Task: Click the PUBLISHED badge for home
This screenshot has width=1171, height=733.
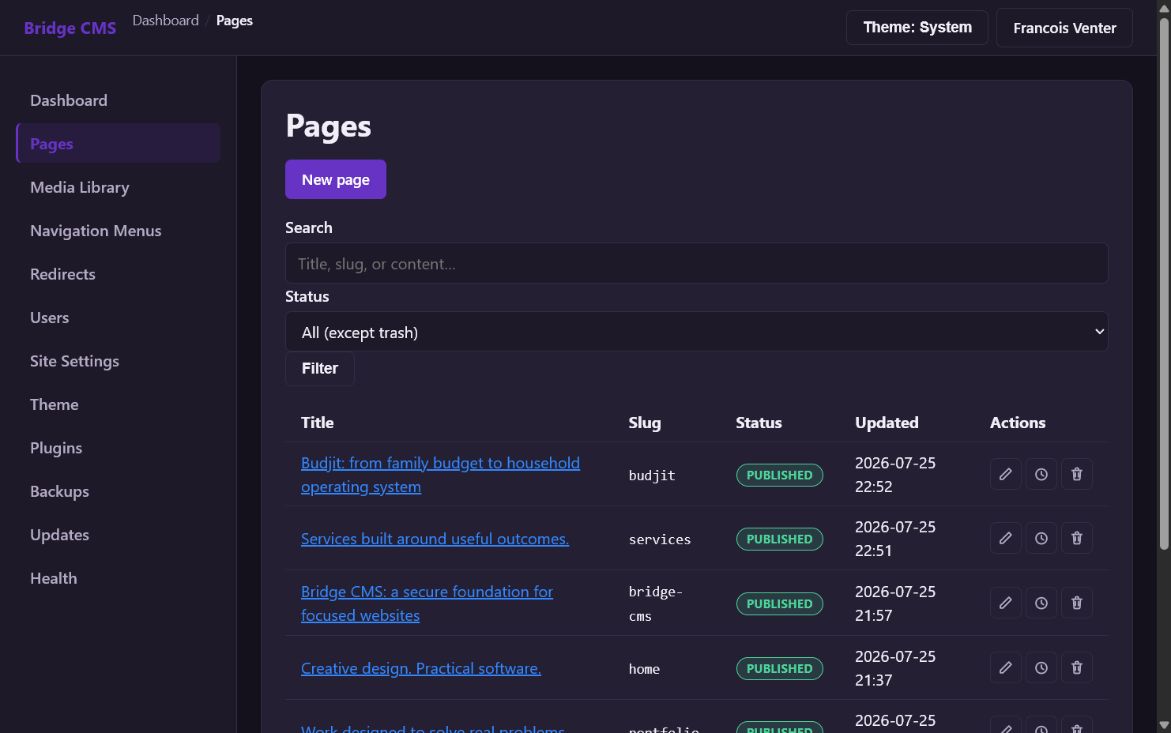Action: click(x=779, y=668)
